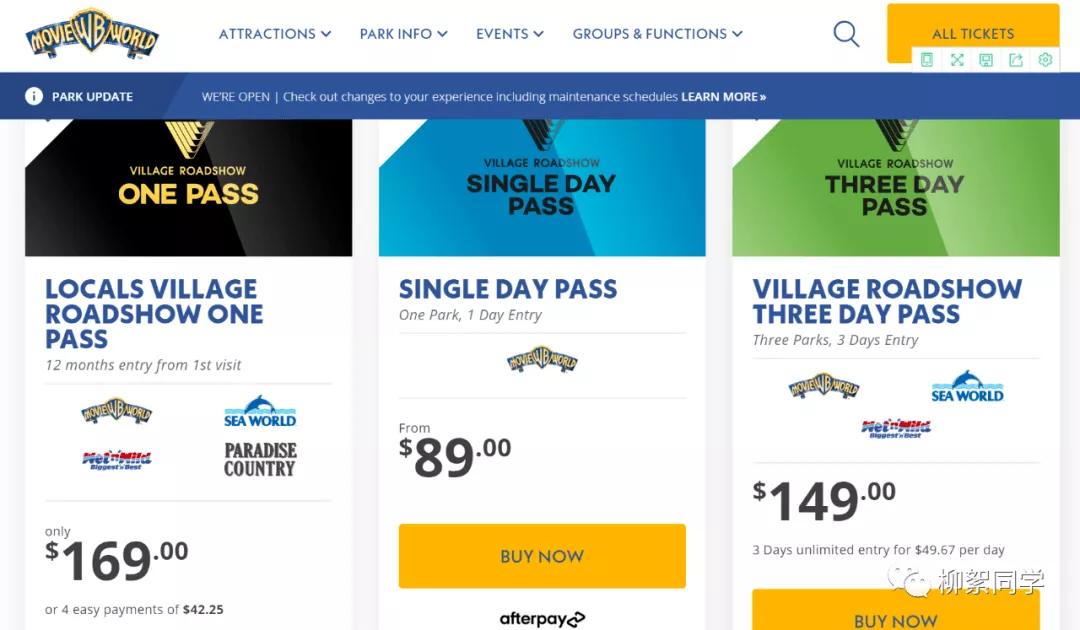Click Wet'n'Wild logo in Three Day Pass card
This screenshot has width=1080, height=630.
coord(895,429)
